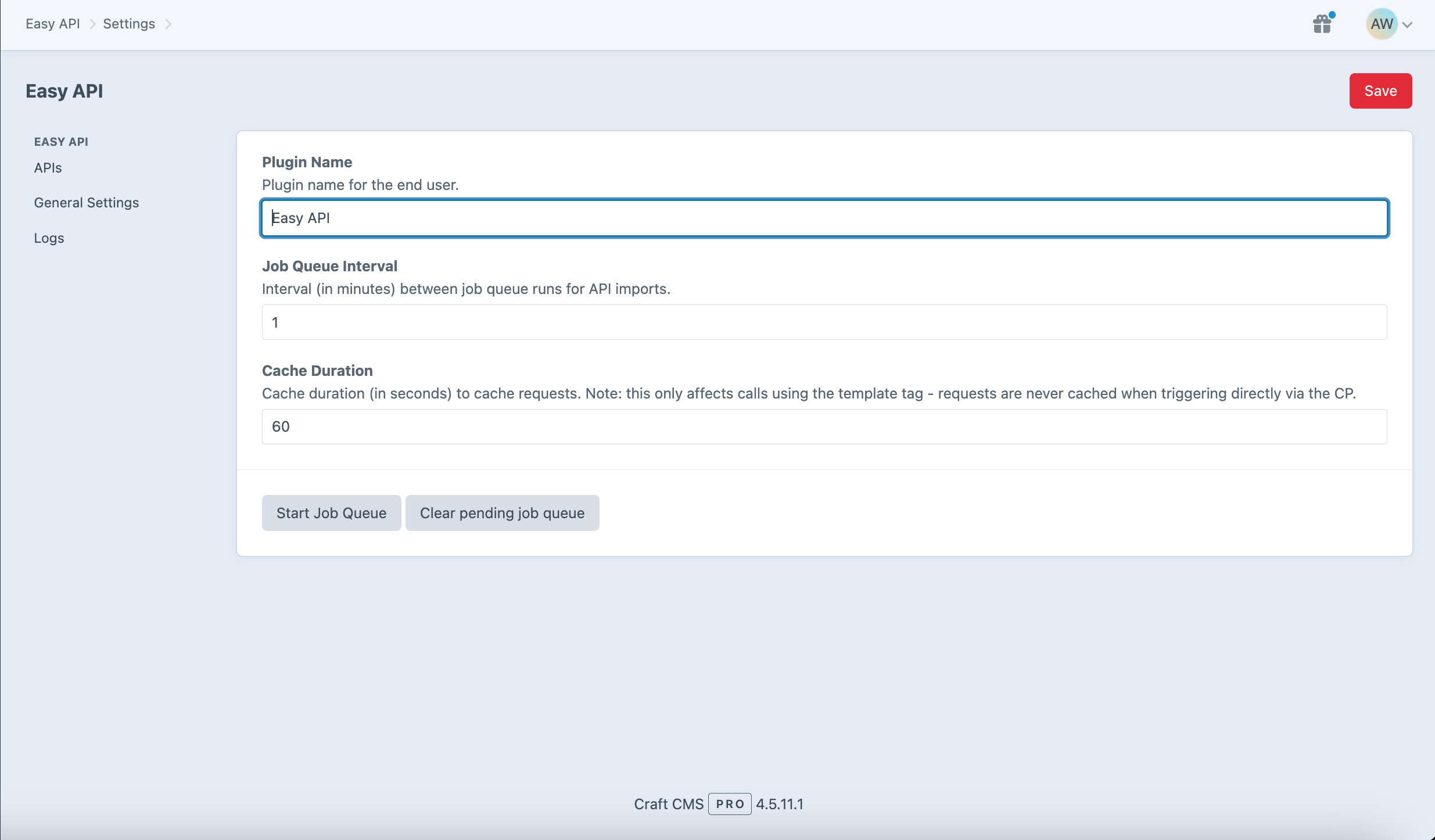Viewport: 1435px width, 840px height.
Task: Open the Logs sidebar item
Action: [49, 238]
